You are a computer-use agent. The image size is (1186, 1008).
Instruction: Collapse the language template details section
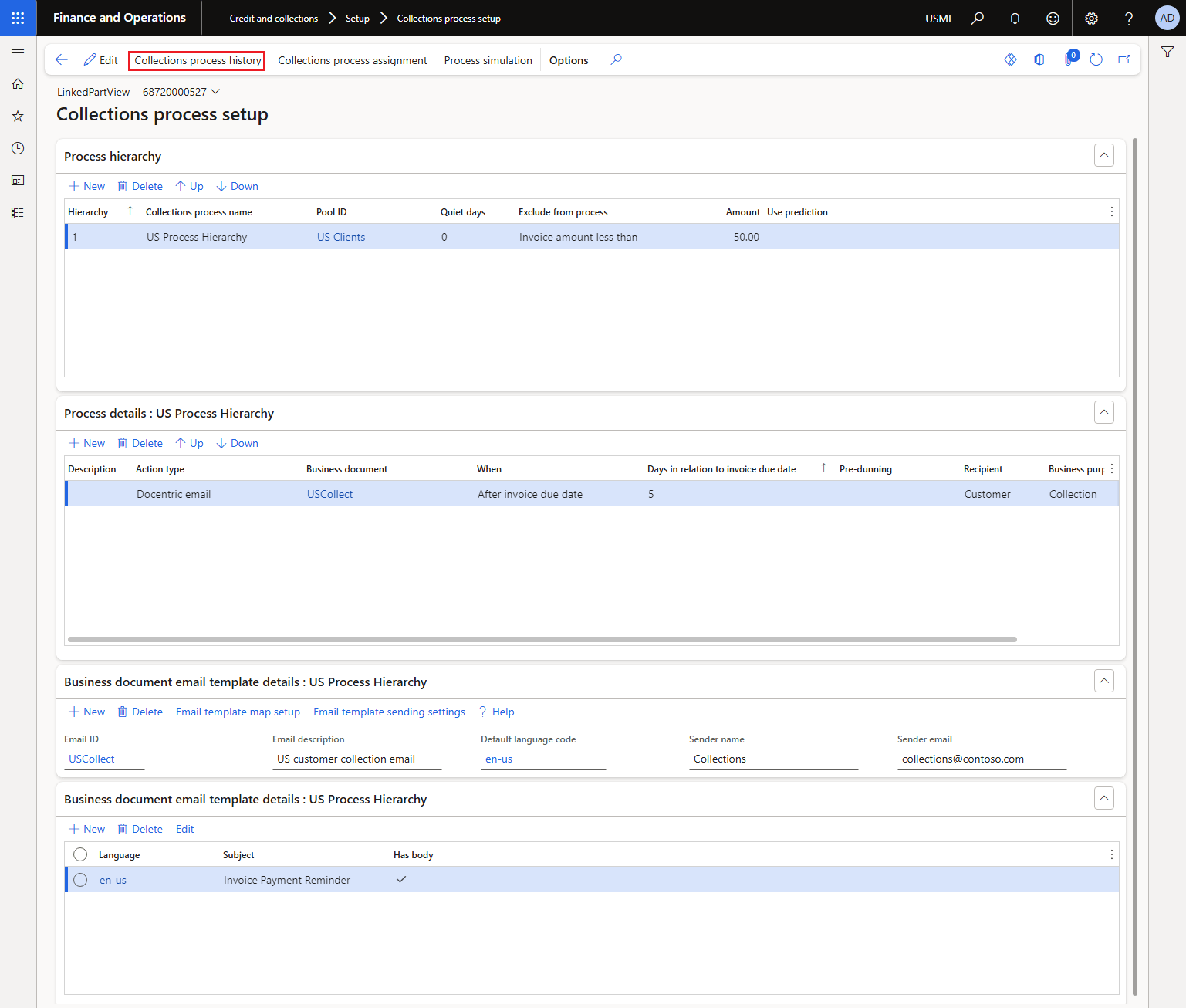point(1104,798)
